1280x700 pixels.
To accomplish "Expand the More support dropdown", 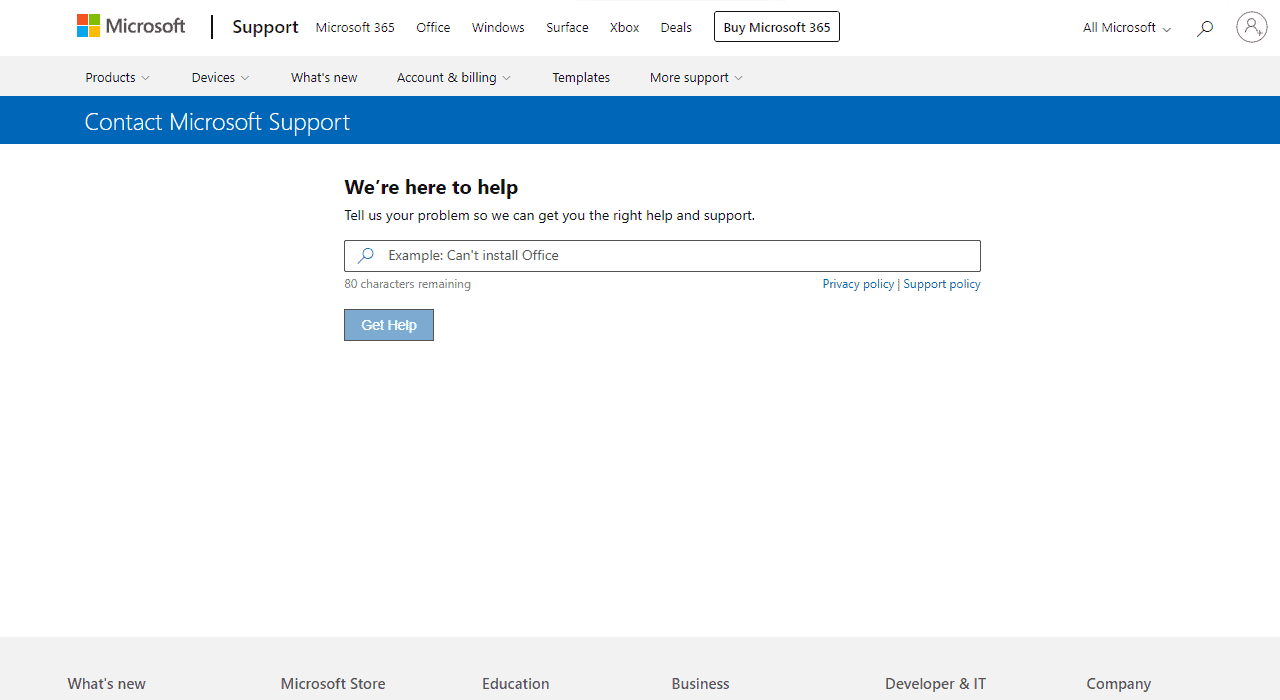I will point(695,77).
